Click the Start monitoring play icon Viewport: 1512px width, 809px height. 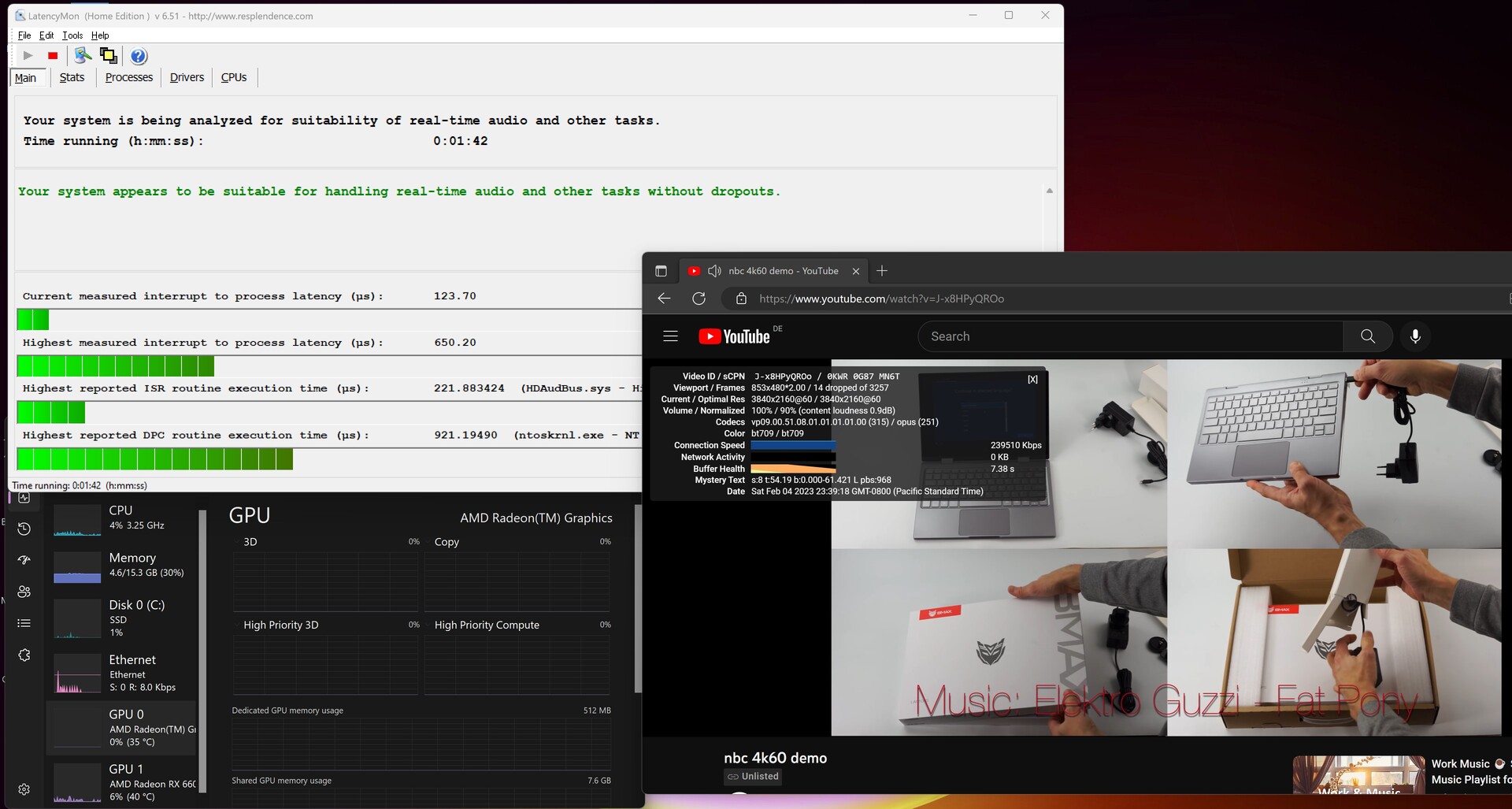click(x=28, y=56)
